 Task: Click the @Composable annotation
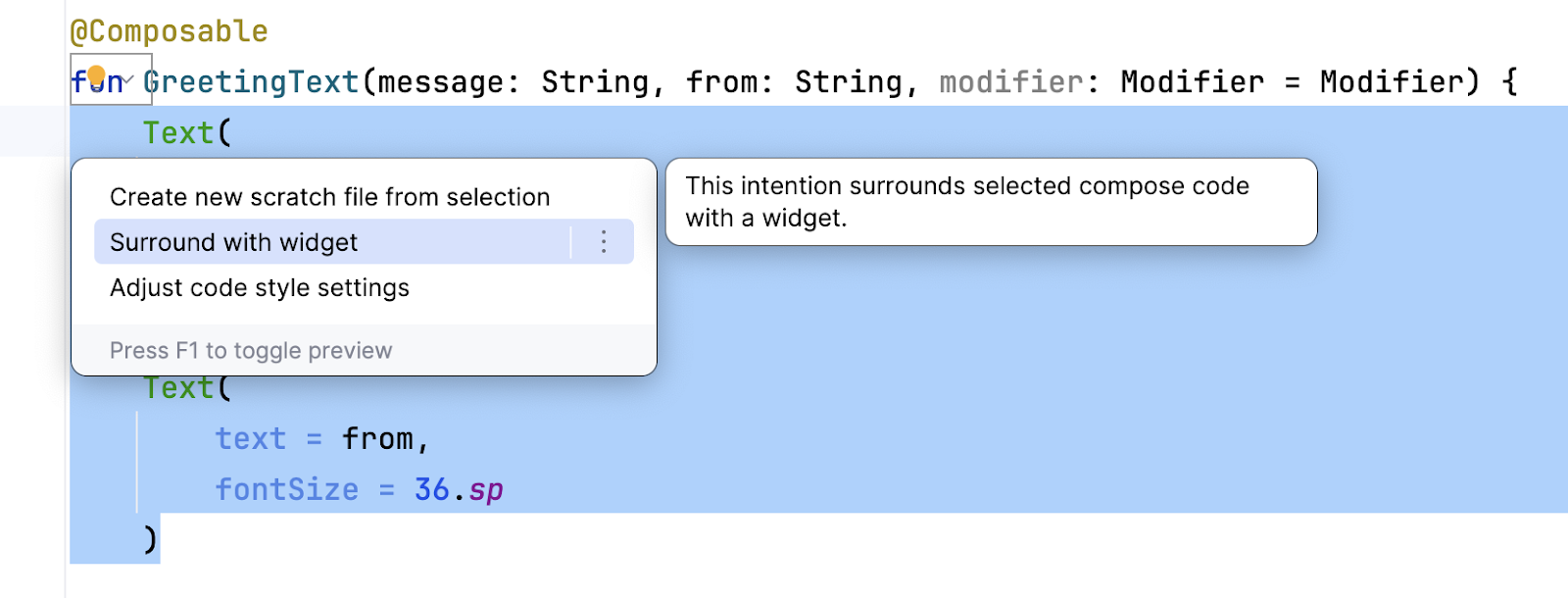pos(169,31)
